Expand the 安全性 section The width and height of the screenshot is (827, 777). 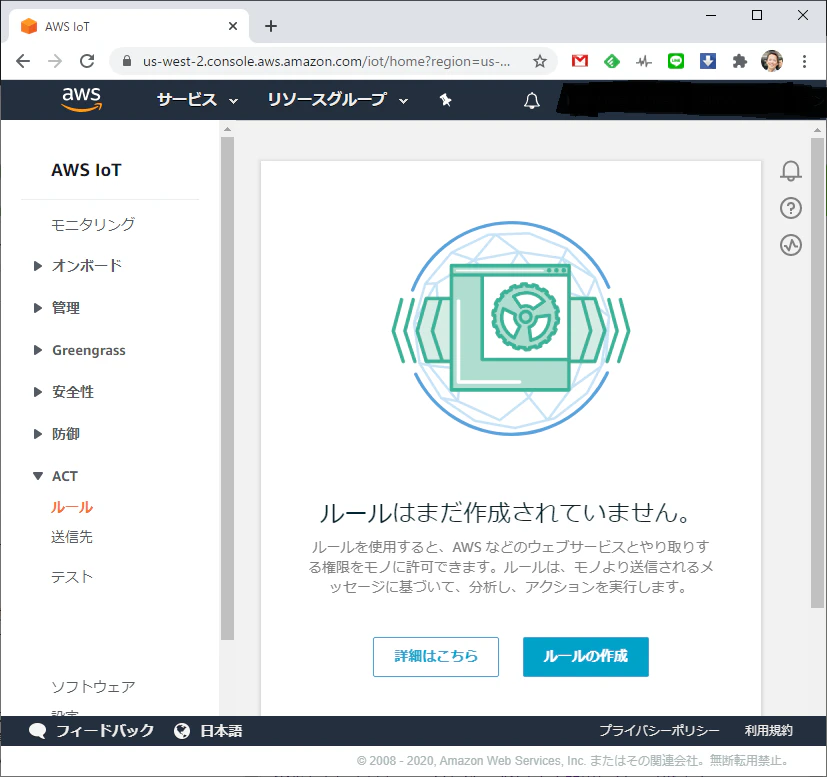(x=37, y=392)
